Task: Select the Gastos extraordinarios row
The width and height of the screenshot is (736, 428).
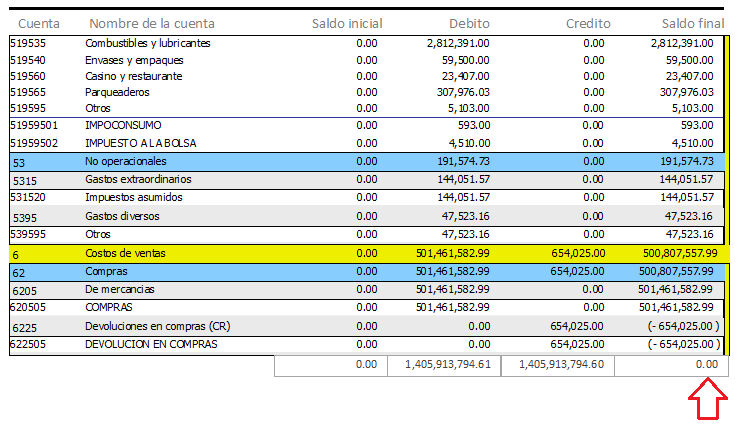Action: (367, 180)
